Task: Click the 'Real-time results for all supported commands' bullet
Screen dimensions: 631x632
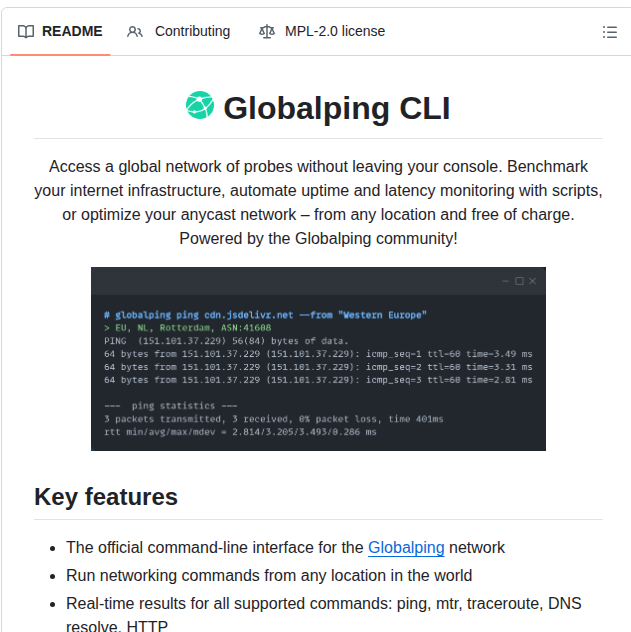Action: click(x=324, y=614)
